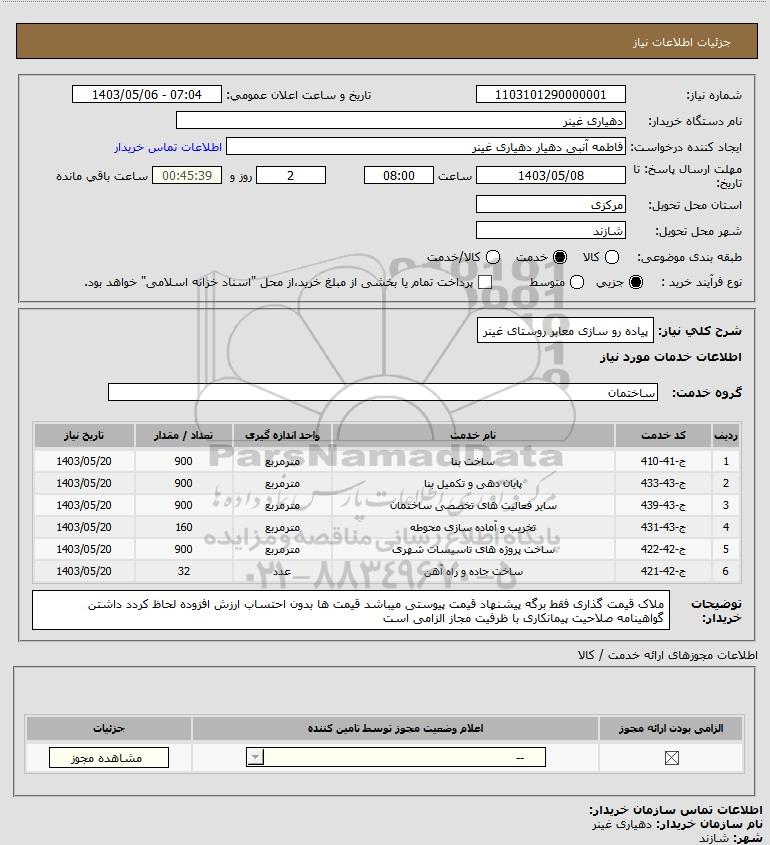Click the requester field فاطمه آنبی

click(x=426, y=147)
